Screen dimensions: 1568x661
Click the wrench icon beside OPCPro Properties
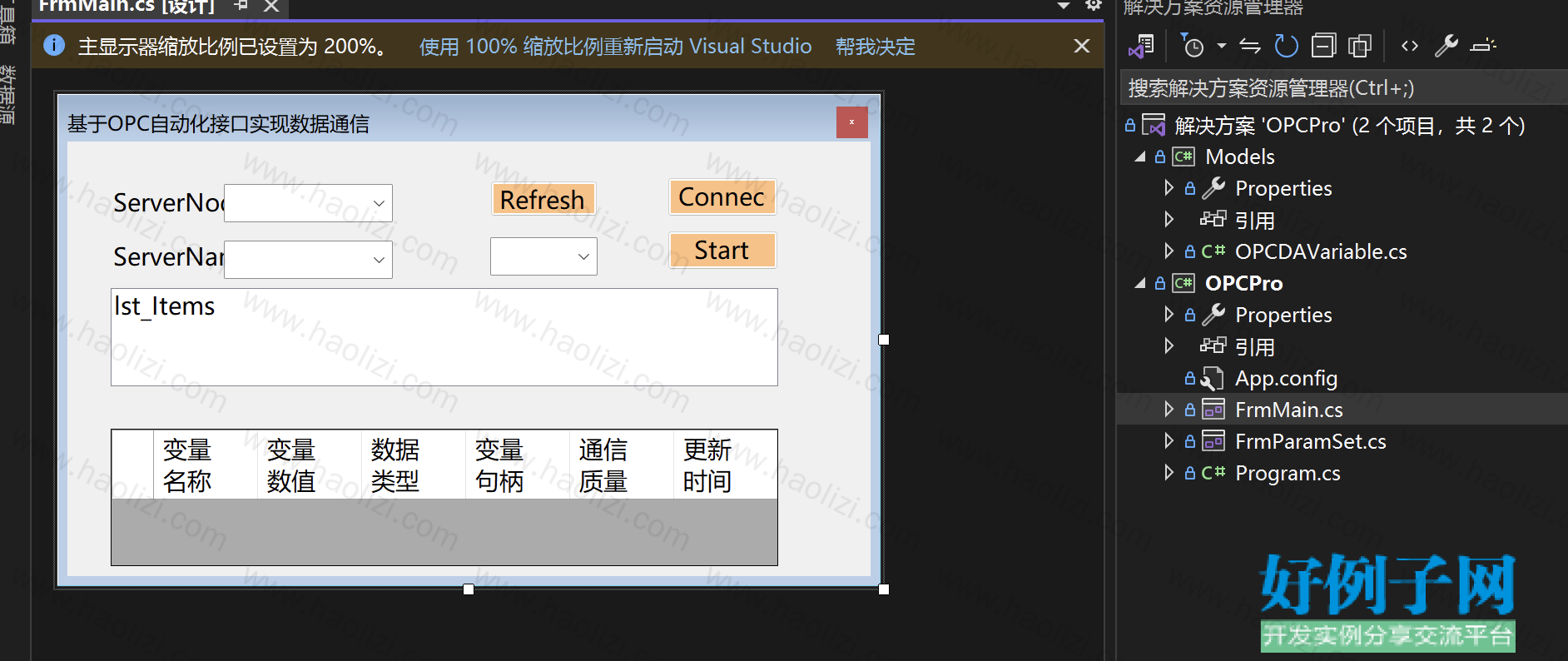click(1213, 315)
